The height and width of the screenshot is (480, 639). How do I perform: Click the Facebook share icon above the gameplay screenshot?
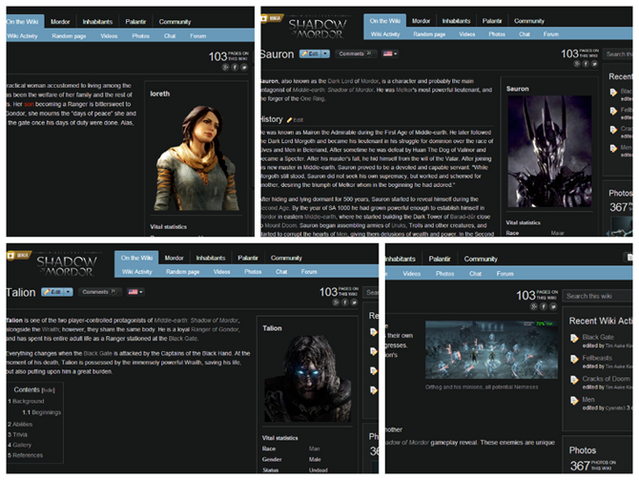(543, 306)
